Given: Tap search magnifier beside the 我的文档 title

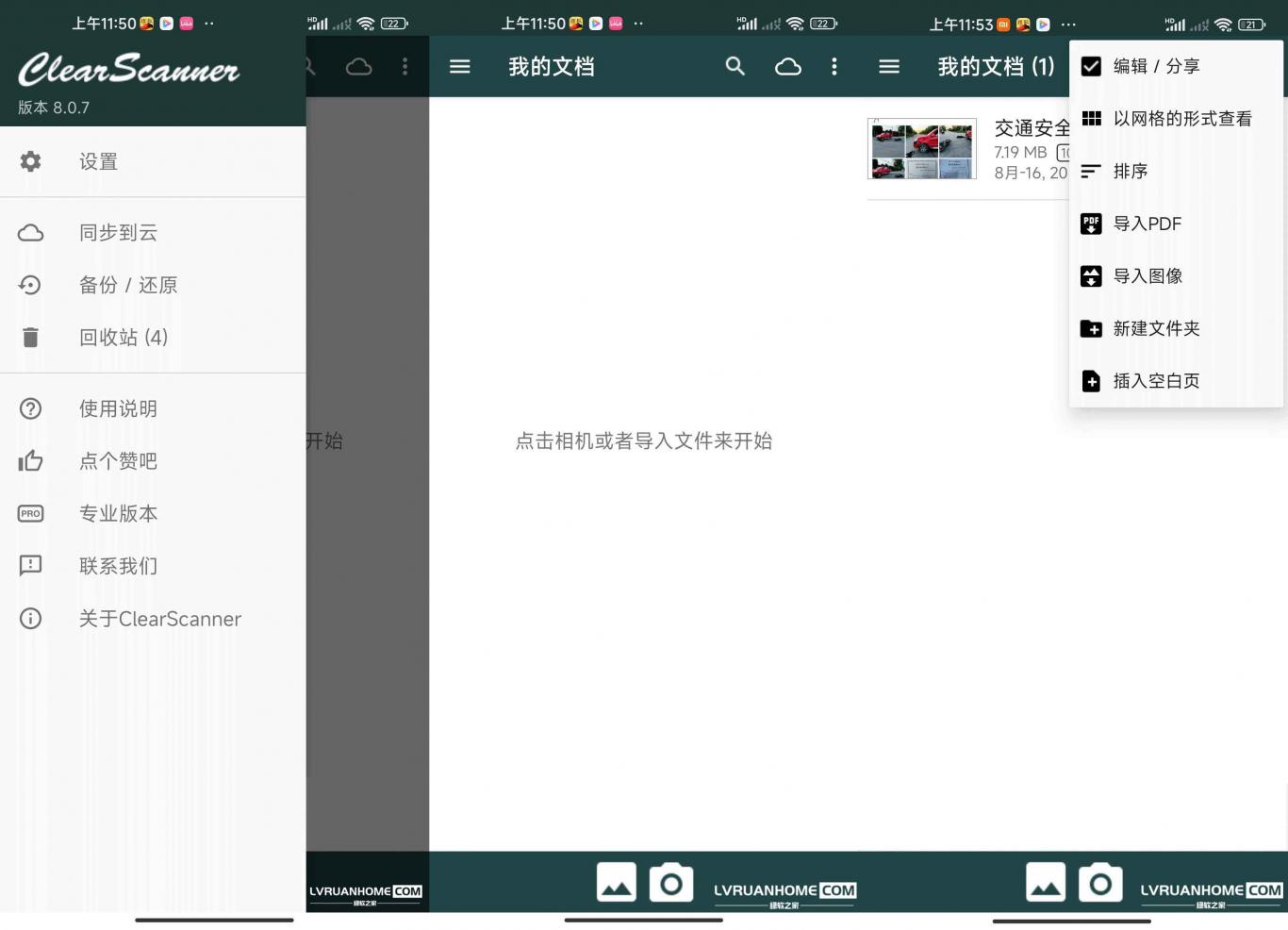Looking at the screenshot, I should (735, 66).
